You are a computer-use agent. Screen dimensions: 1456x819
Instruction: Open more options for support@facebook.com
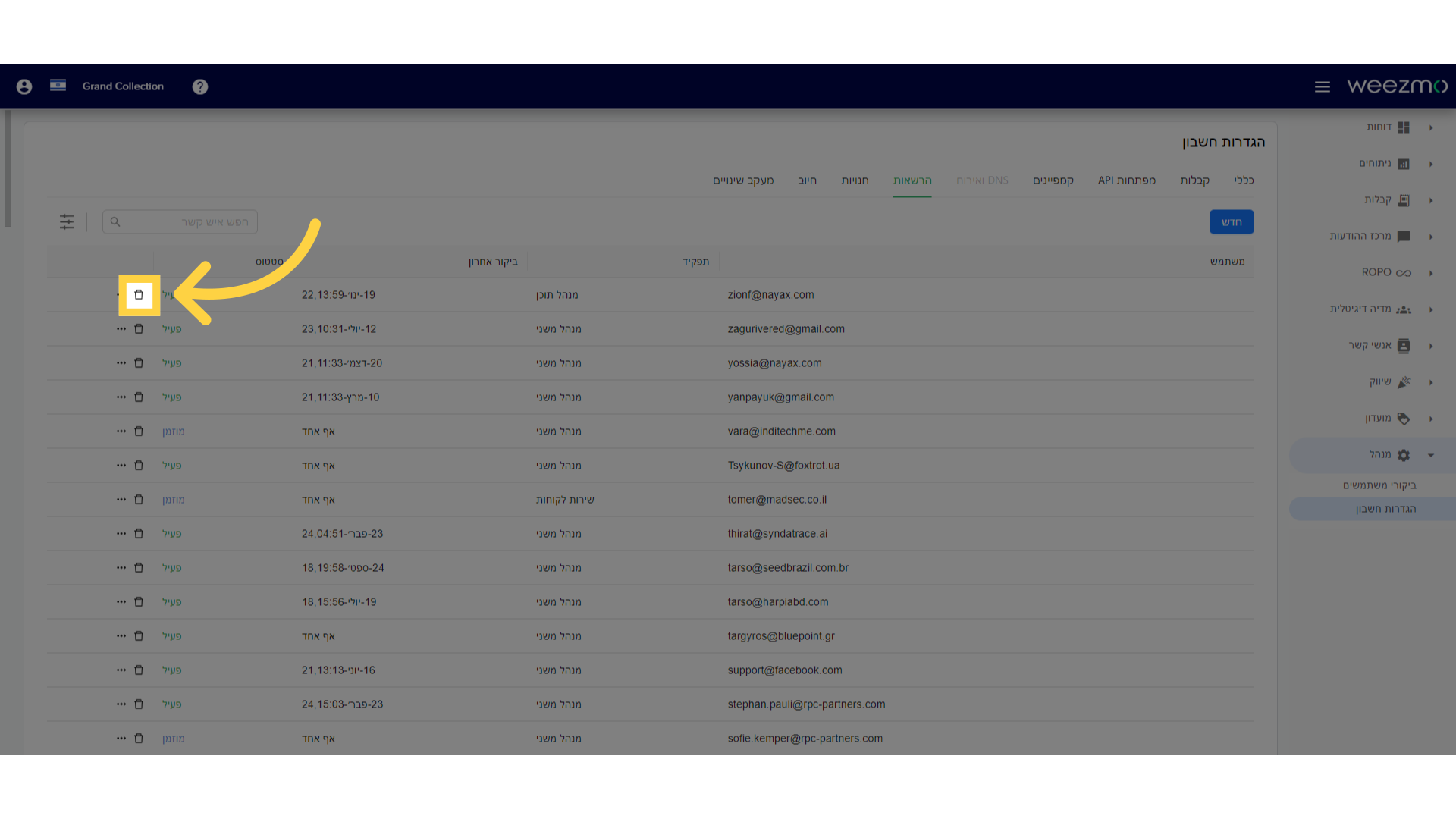(121, 670)
